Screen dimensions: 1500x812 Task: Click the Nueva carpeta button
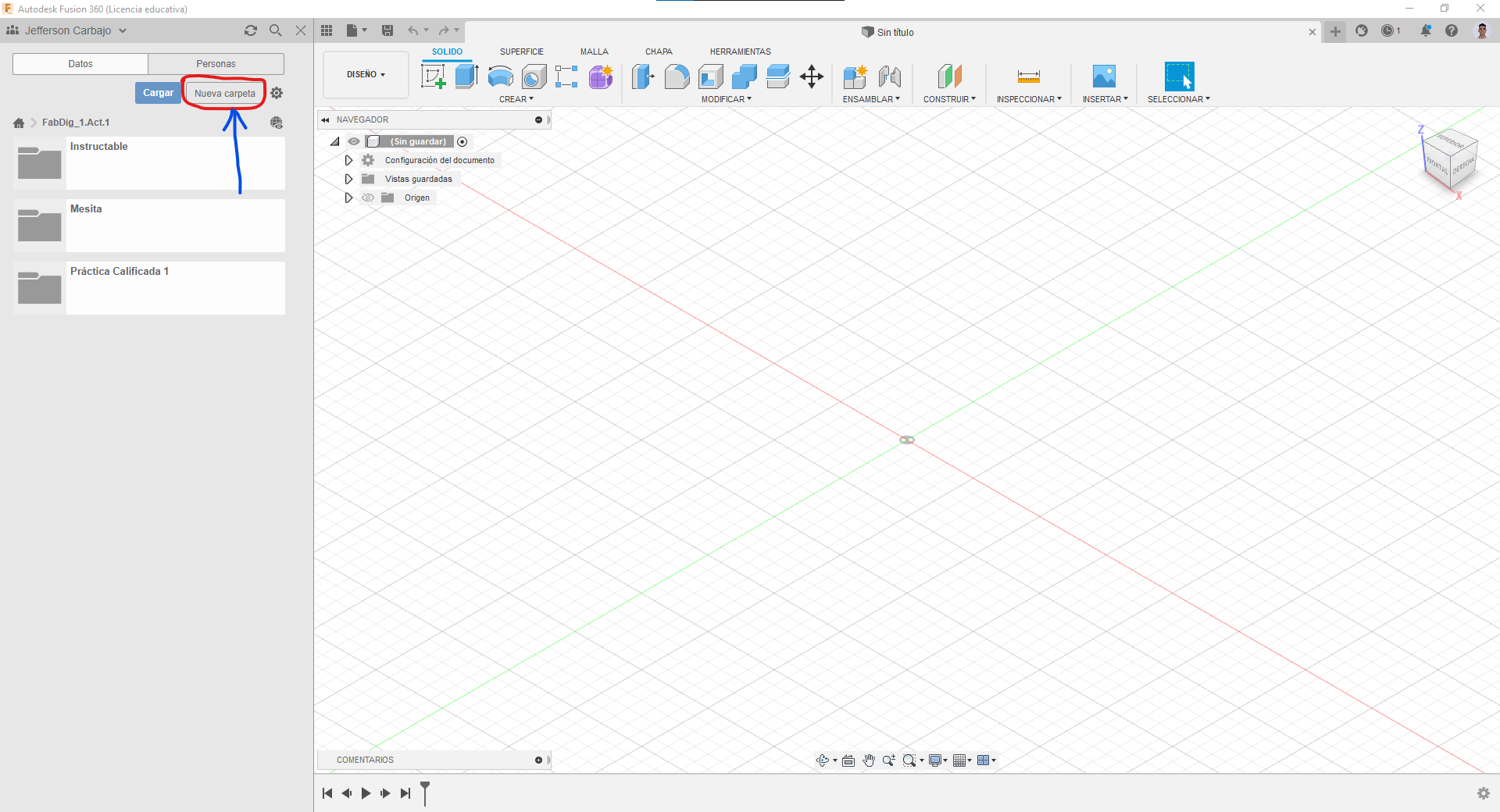[x=225, y=93]
